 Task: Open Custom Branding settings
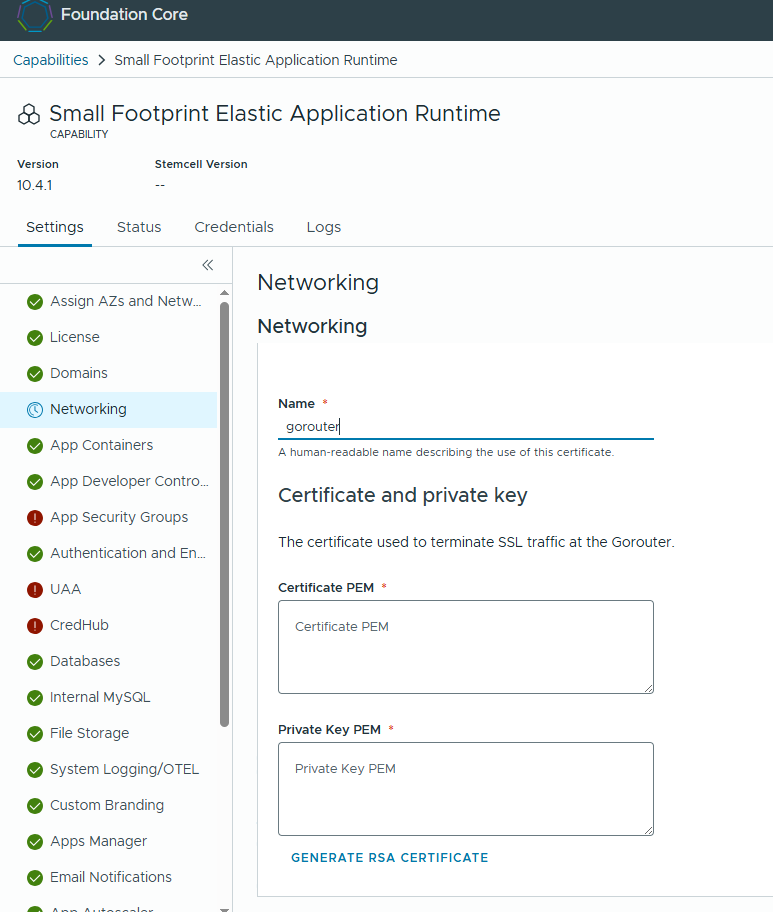108,806
